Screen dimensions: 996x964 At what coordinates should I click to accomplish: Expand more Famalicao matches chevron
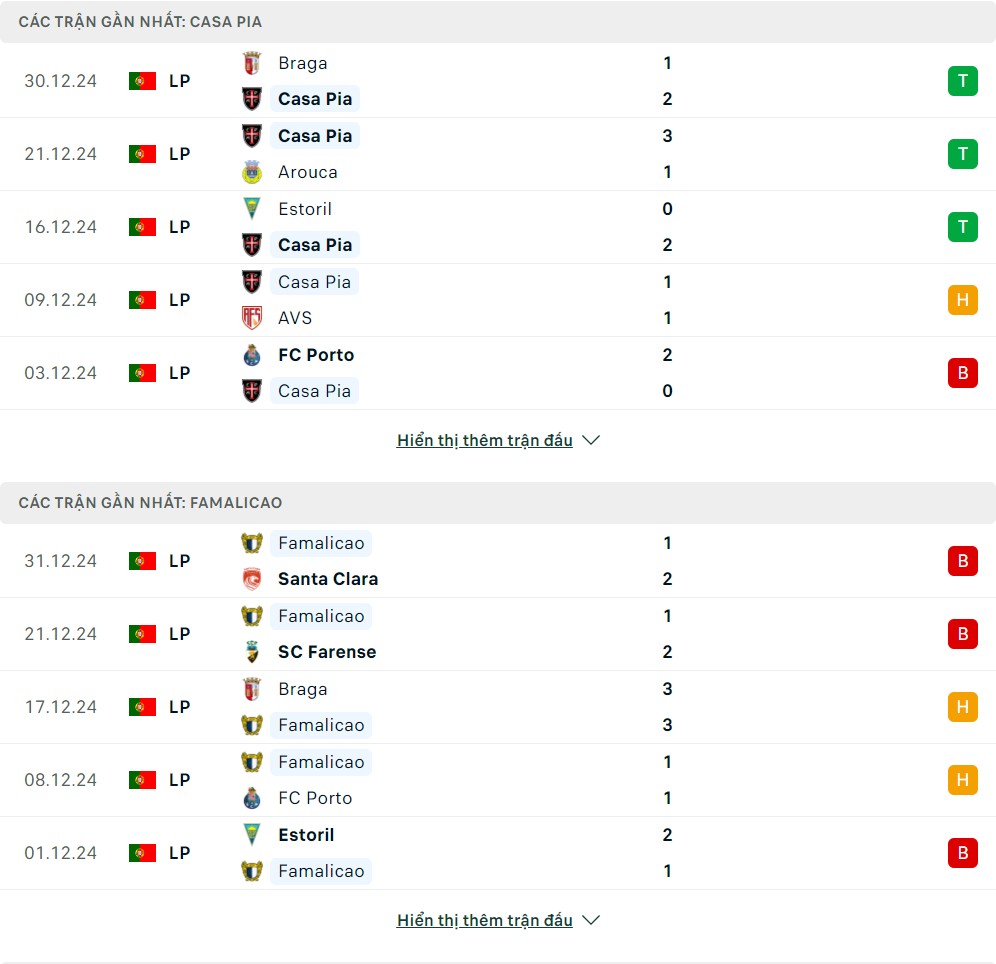point(591,920)
